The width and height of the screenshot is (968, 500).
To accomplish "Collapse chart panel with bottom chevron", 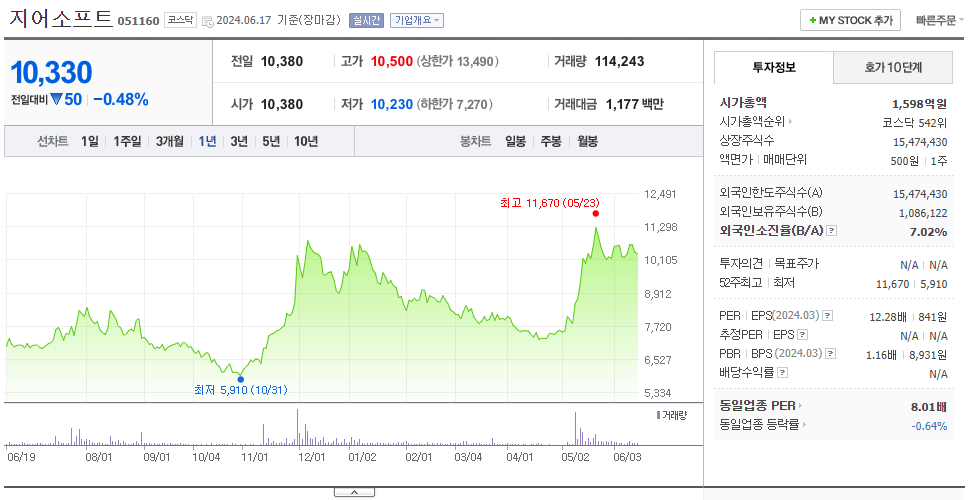I will pyautogui.click(x=354, y=492).
